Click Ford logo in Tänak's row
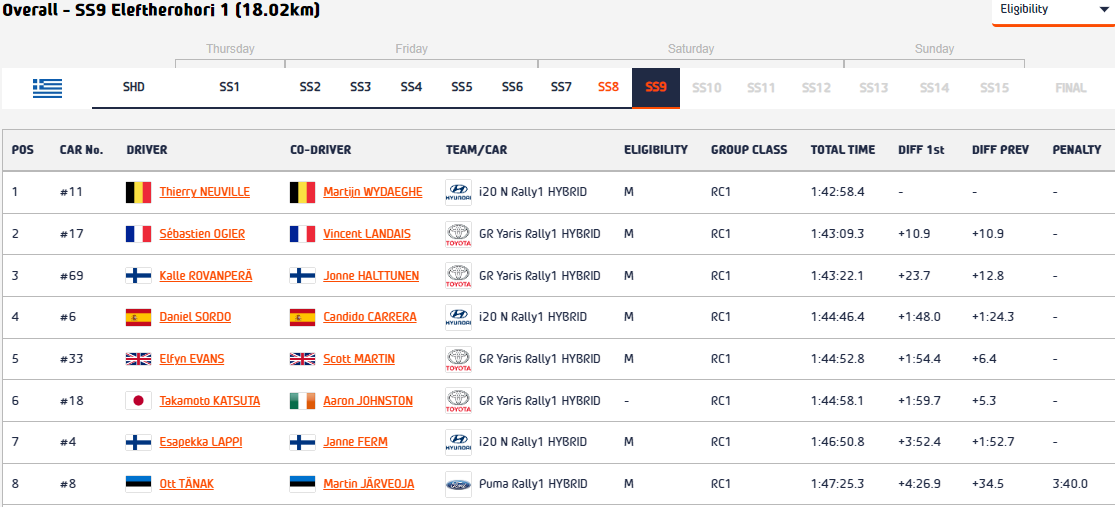Viewport: 1115px width, 507px height. (458, 484)
